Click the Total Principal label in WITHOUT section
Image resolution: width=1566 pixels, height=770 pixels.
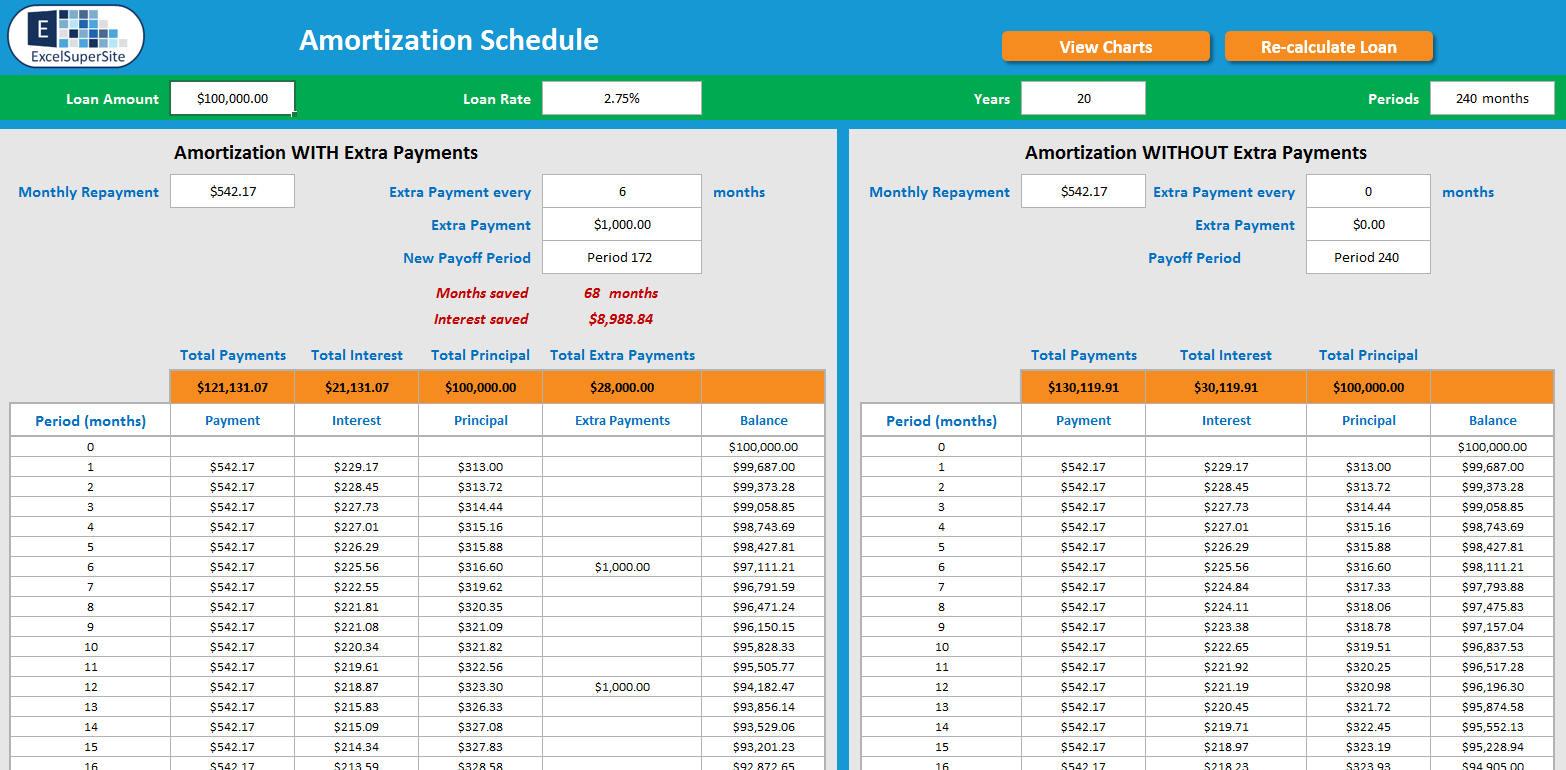point(1368,355)
